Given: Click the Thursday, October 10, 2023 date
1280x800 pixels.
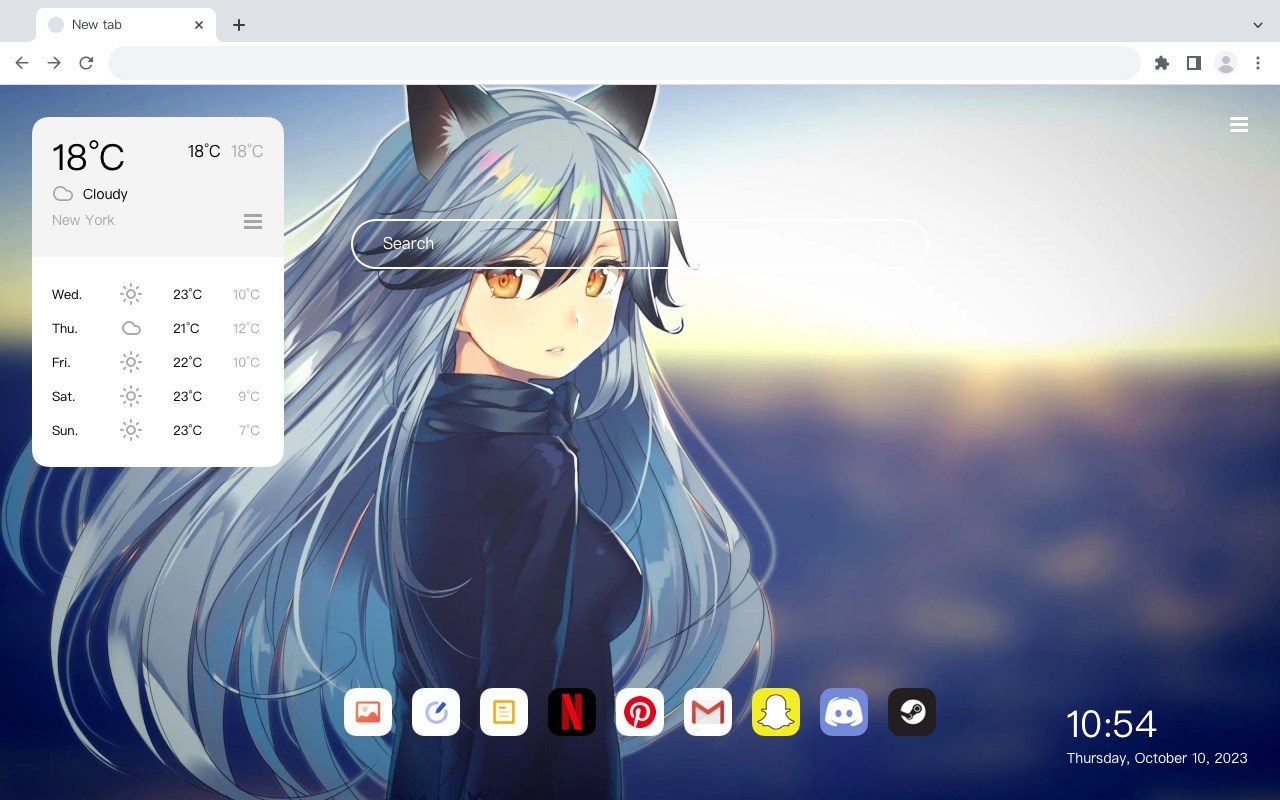Looking at the screenshot, I should pyautogui.click(x=1157, y=758).
